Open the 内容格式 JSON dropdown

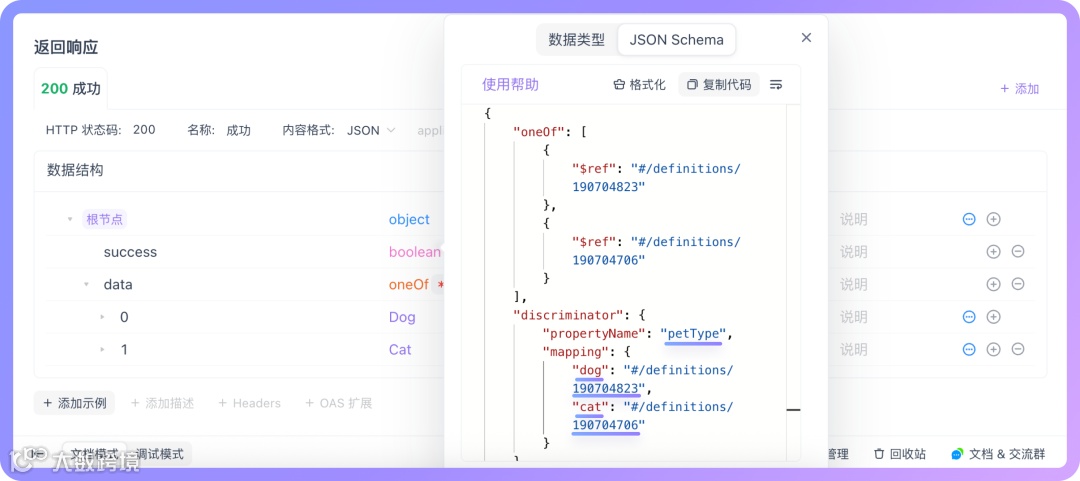(371, 130)
